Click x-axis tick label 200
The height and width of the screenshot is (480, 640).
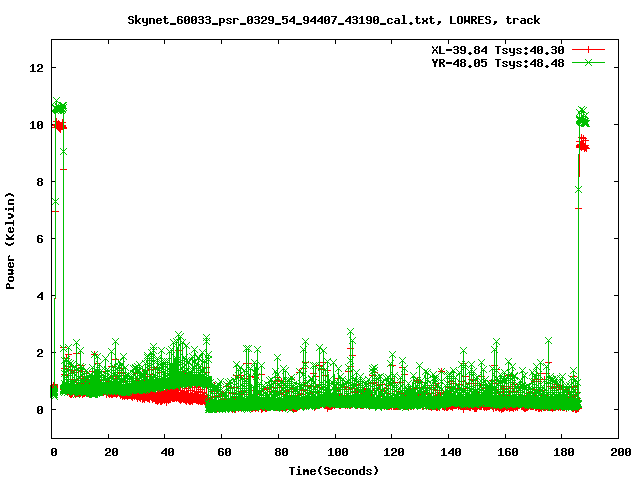coord(620,452)
